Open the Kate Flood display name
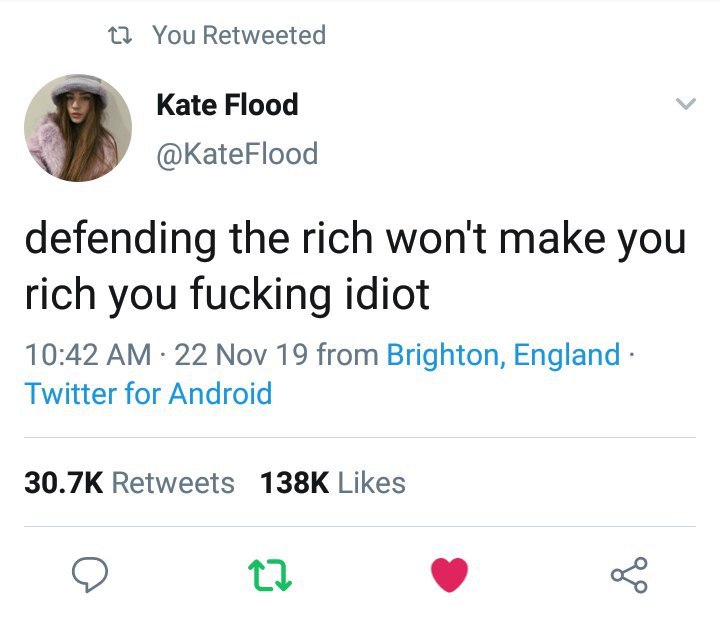This screenshot has width=720, height=619. pos(227,104)
